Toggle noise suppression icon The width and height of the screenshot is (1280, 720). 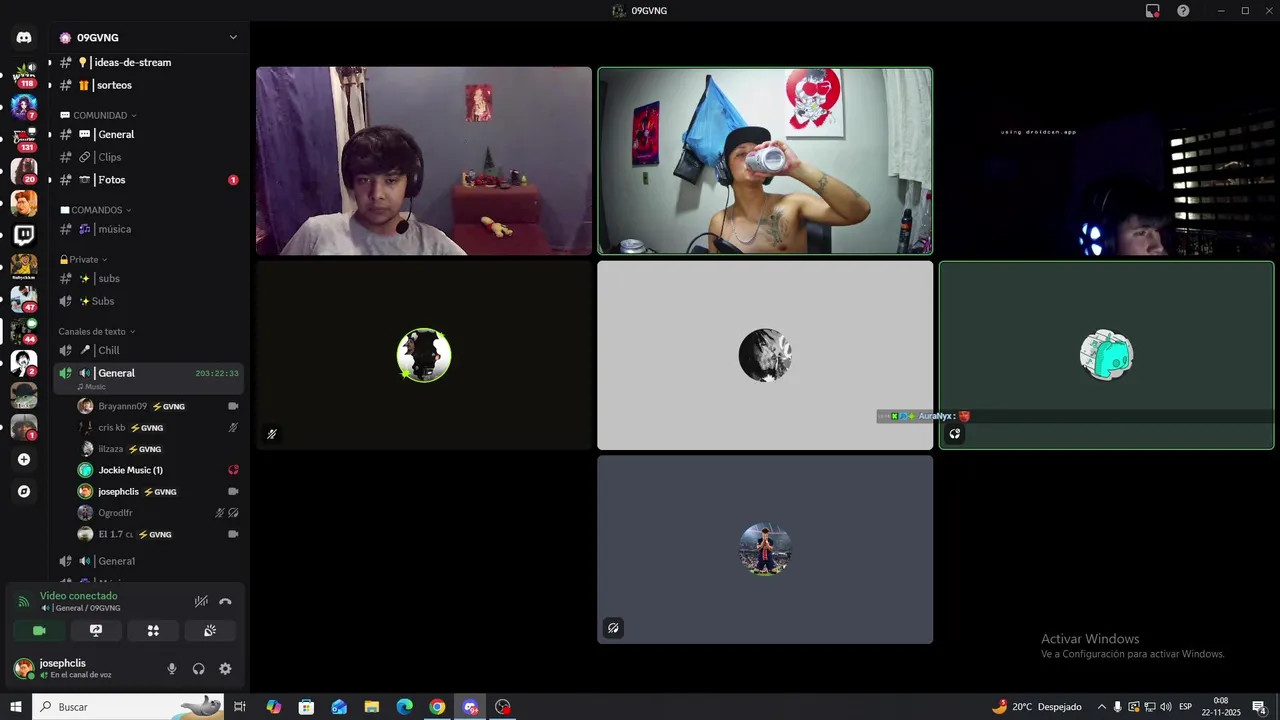(x=201, y=601)
